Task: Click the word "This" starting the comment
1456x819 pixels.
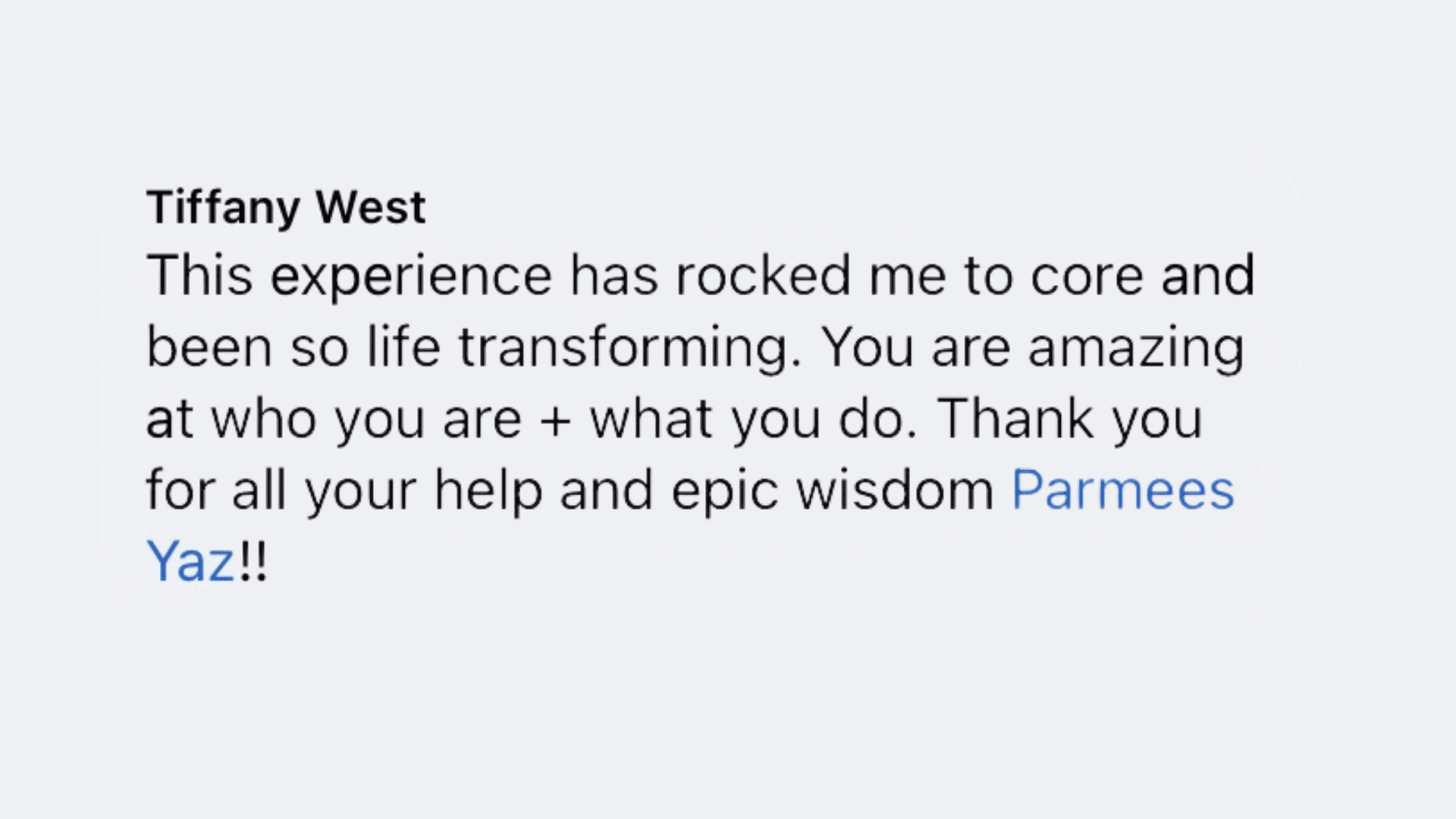Action: coord(199,275)
